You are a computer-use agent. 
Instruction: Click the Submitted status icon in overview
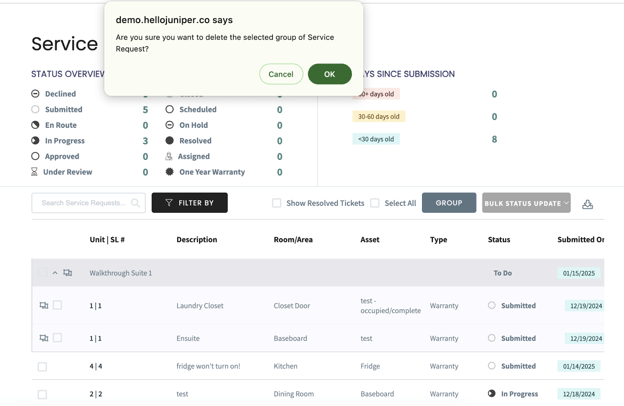pos(35,109)
